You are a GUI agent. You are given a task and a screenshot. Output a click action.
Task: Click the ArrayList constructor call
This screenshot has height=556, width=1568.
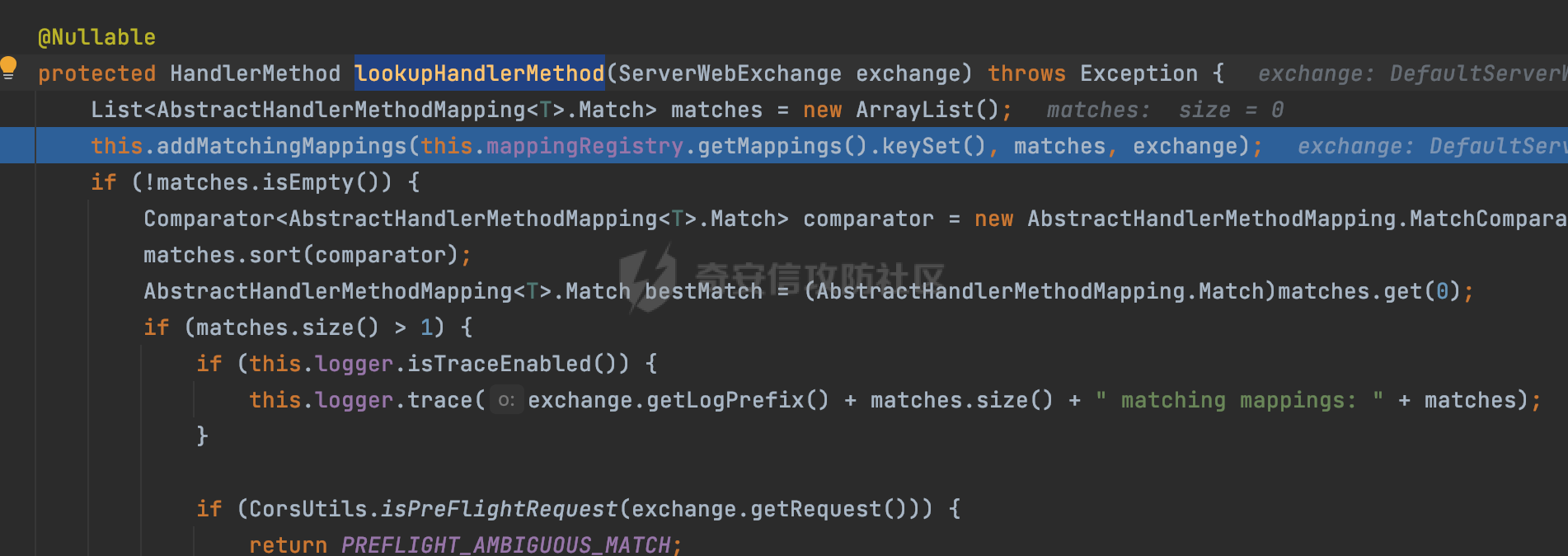pyautogui.click(x=913, y=110)
